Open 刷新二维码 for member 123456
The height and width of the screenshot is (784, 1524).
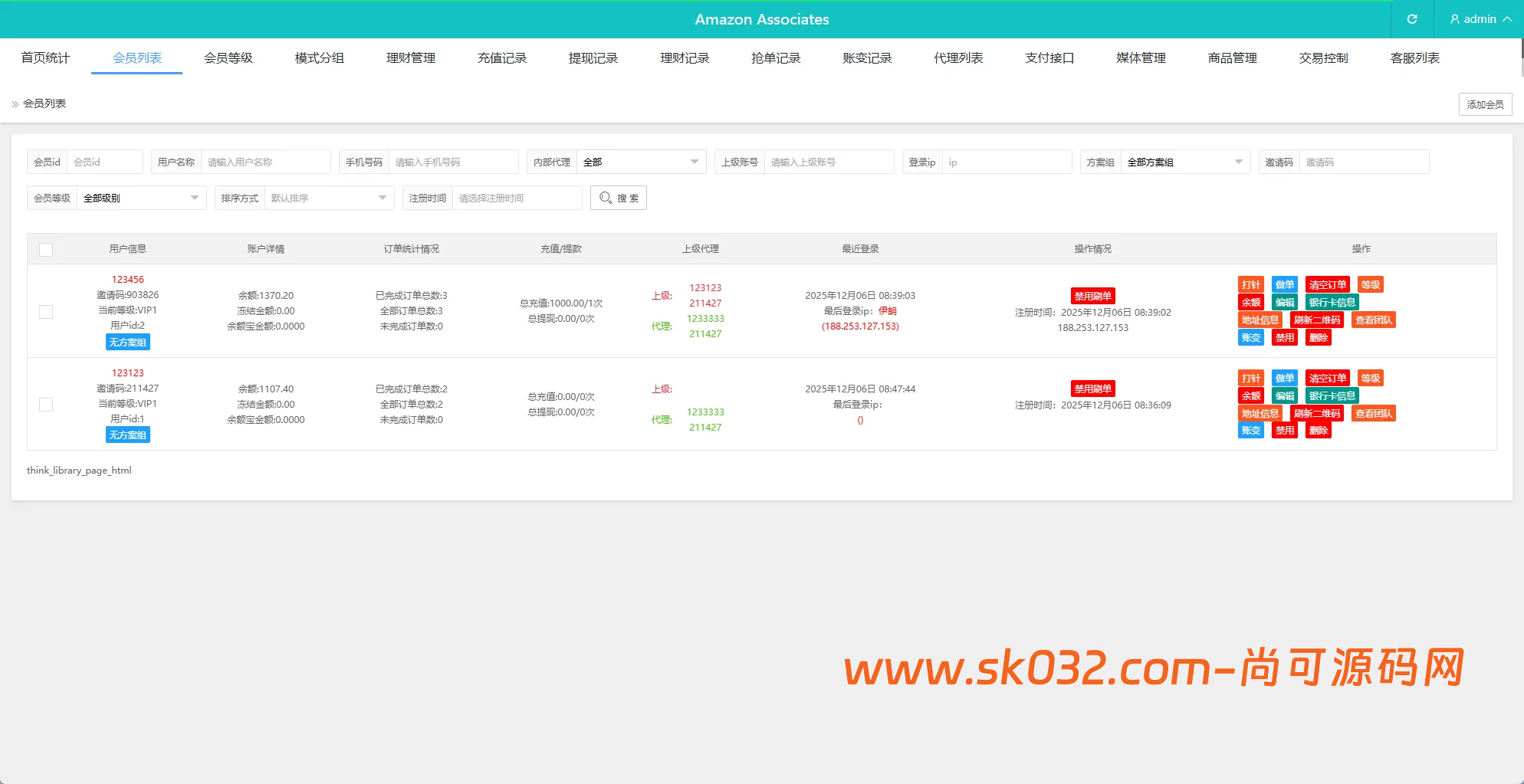(x=1317, y=320)
